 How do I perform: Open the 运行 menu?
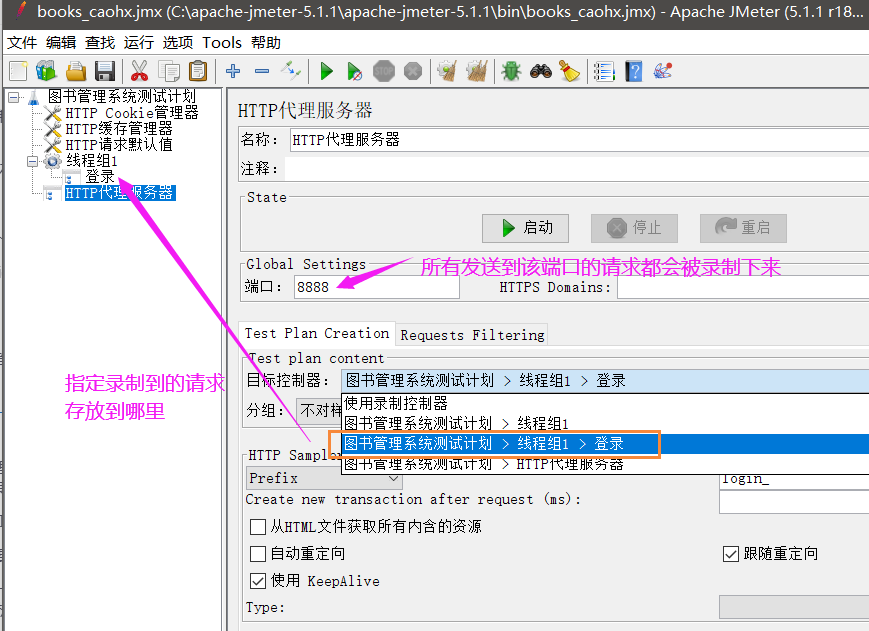[x=139, y=43]
